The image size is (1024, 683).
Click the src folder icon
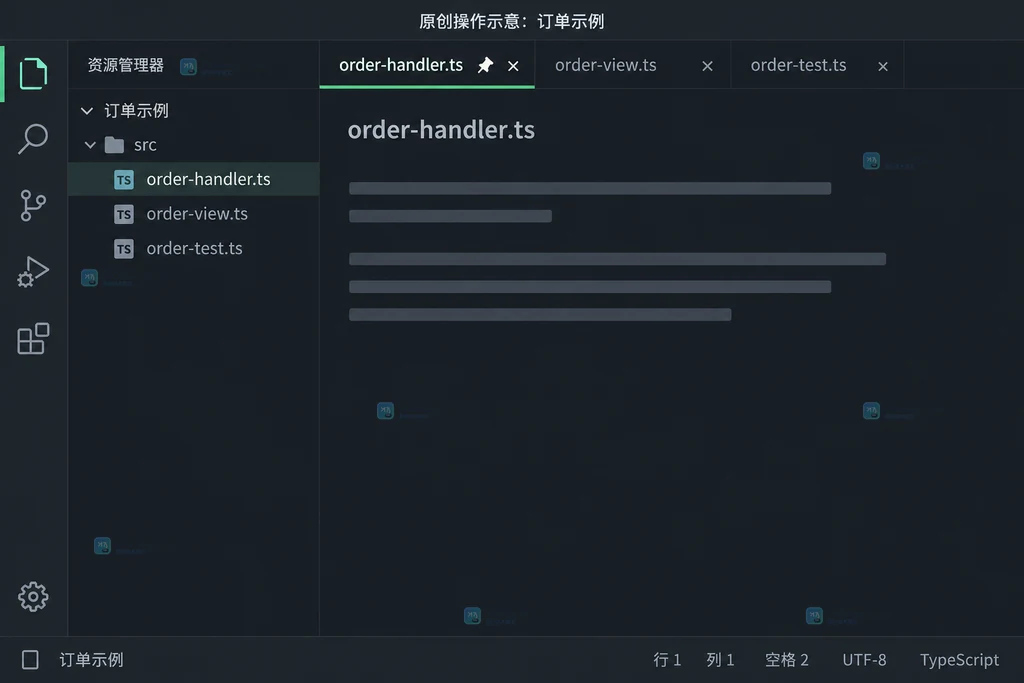[114, 145]
